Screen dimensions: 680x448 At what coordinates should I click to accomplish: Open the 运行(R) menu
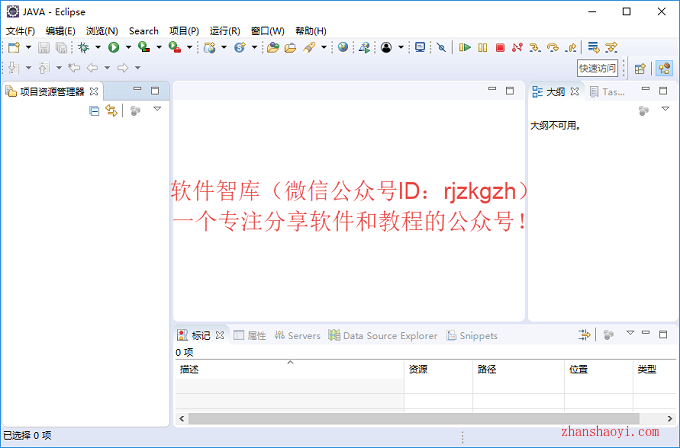(x=225, y=31)
